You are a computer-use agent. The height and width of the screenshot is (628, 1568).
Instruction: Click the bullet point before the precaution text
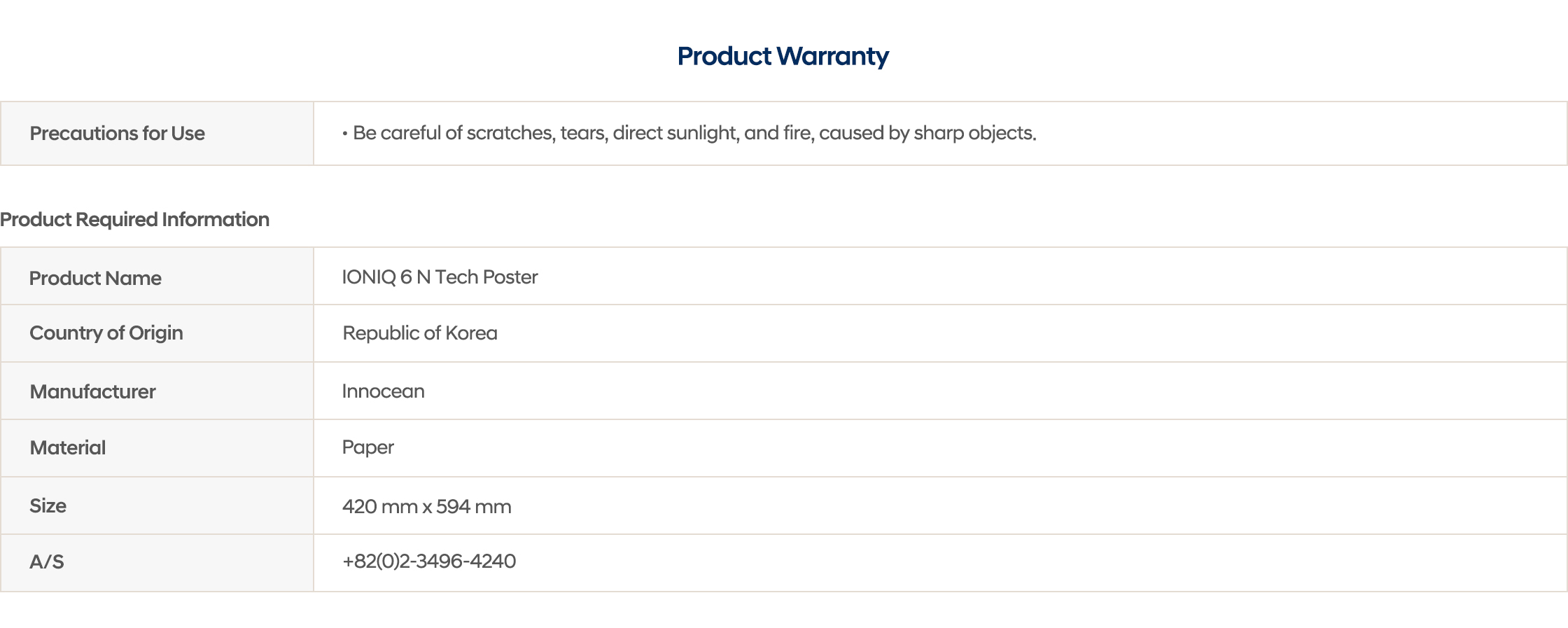tap(344, 133)
